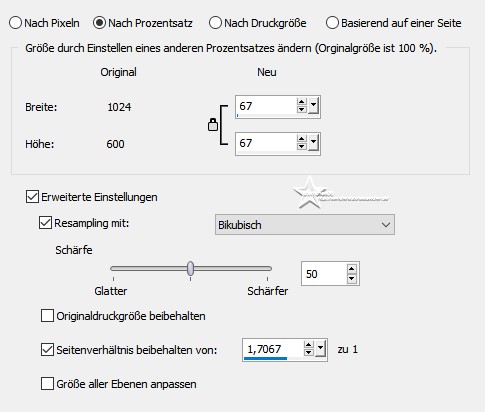Enable Originaldruckgröße beibehalten
This screenshot has width=485, height=412.
click(x=47, y=316)
